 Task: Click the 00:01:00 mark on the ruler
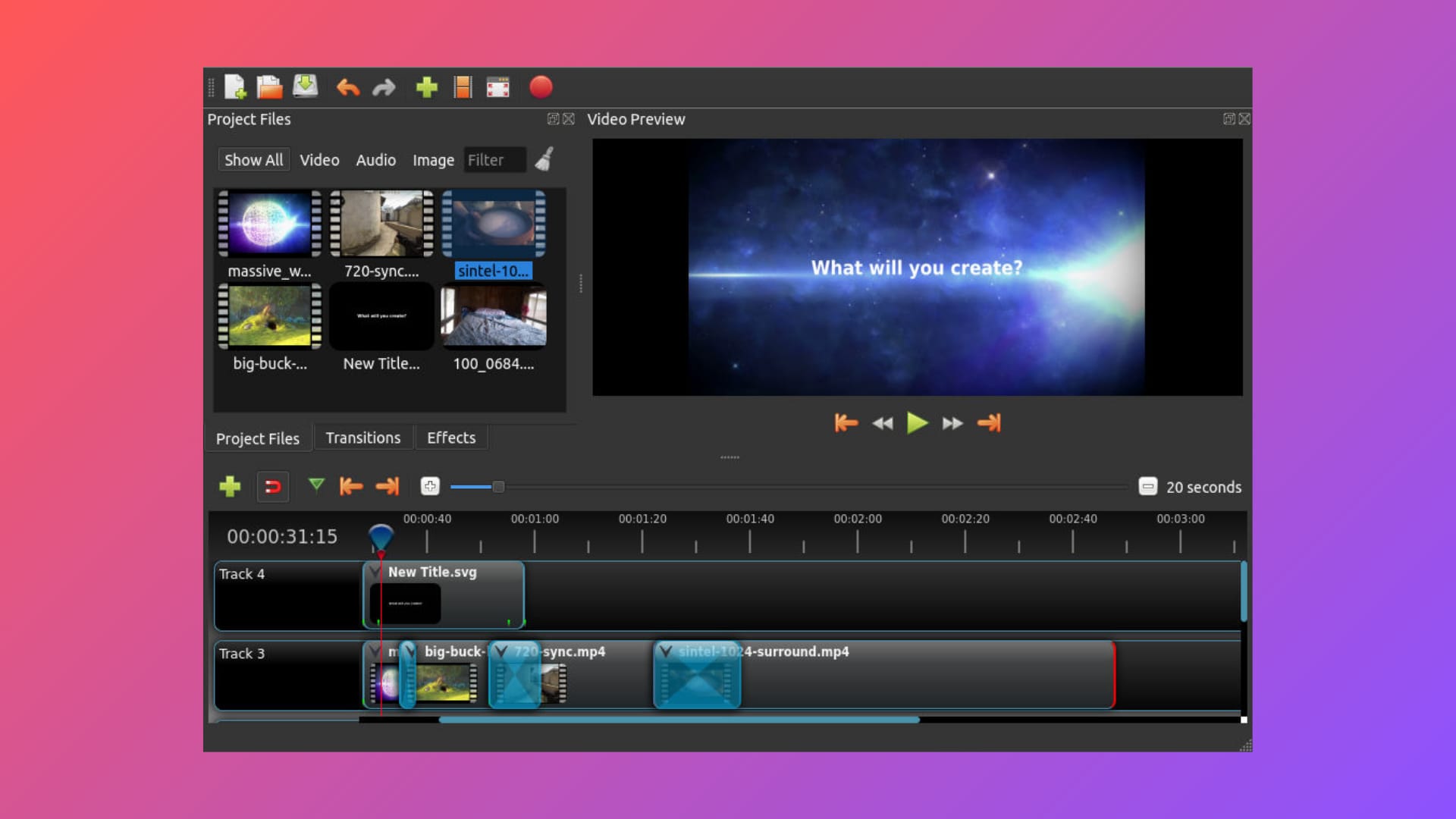(x=535, y=519)
